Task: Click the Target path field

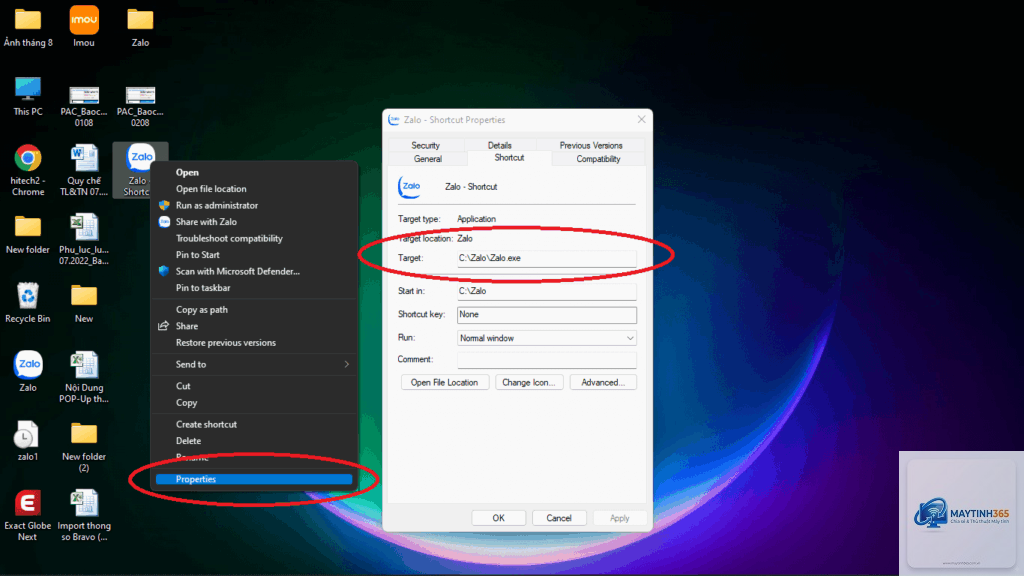Action: click(x=547, y=258)
